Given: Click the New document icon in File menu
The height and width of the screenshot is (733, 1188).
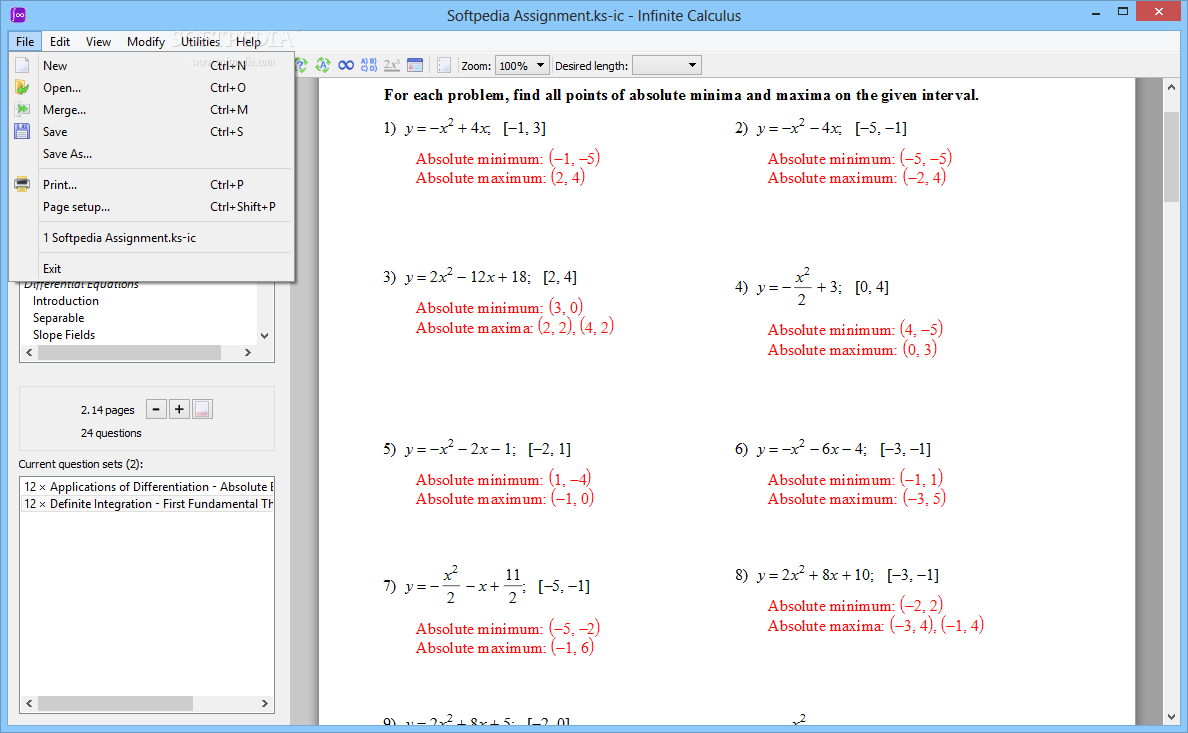Looking at the screenshot, I should pyautogui.click(x=23, y=65).
